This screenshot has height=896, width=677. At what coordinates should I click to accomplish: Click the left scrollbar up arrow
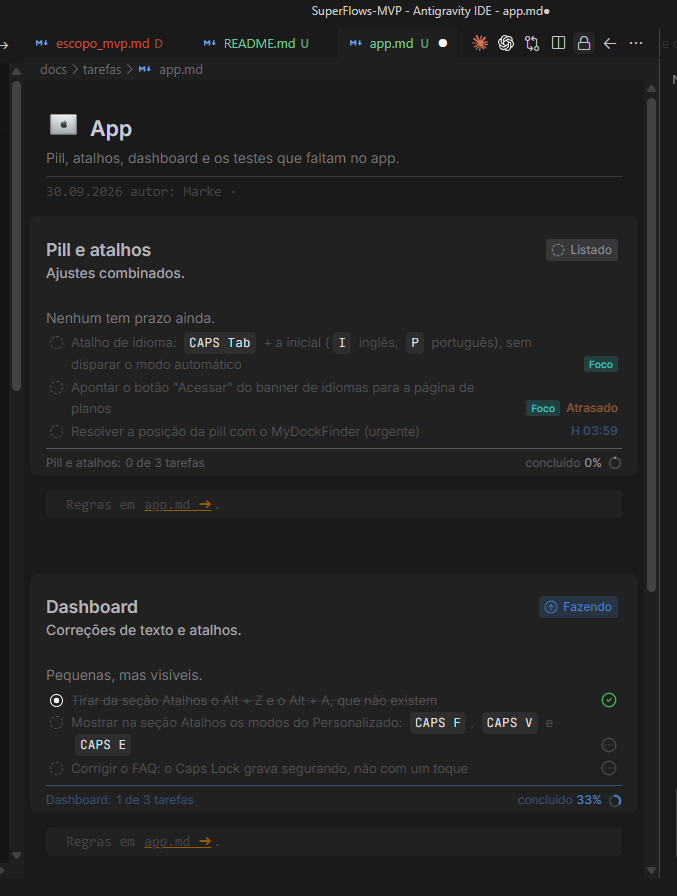click(x=16, y=71)
